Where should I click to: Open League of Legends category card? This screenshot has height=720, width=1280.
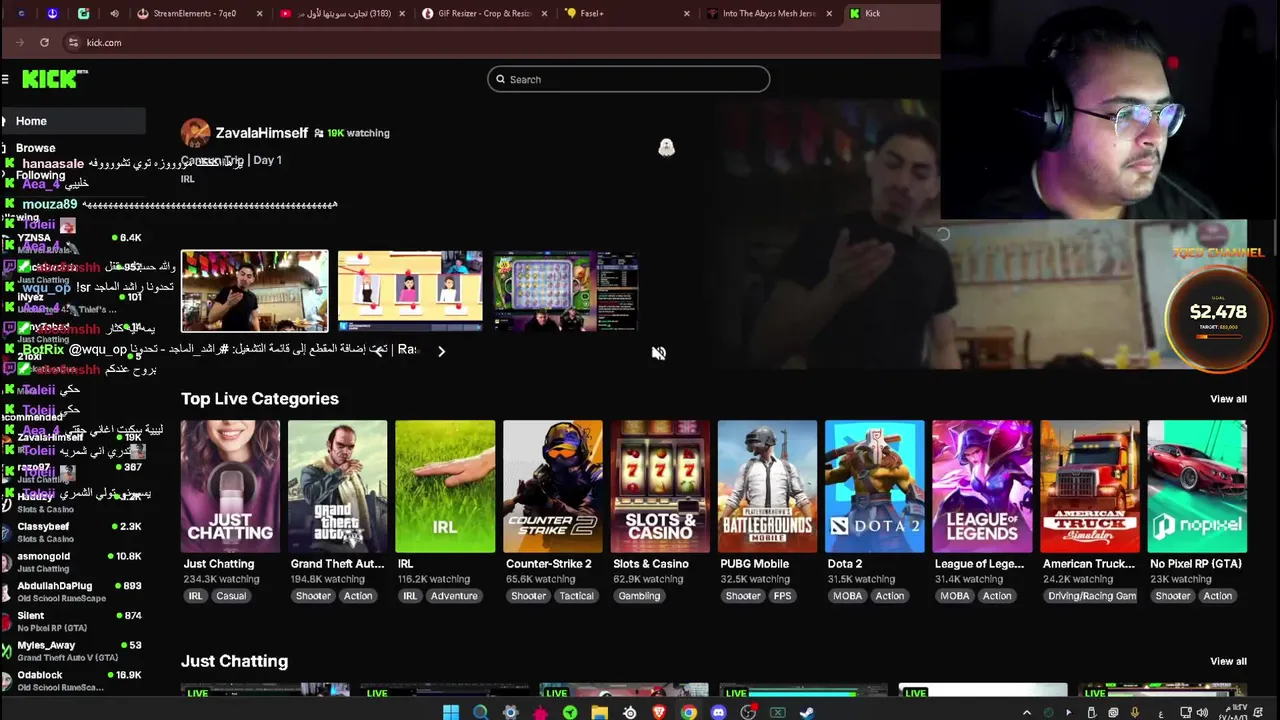(x=982, y=486)
